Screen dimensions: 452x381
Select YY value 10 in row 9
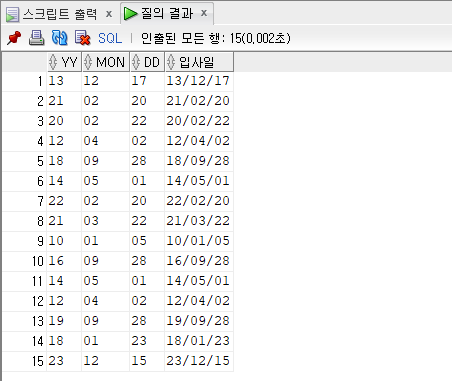pos(64,241)
